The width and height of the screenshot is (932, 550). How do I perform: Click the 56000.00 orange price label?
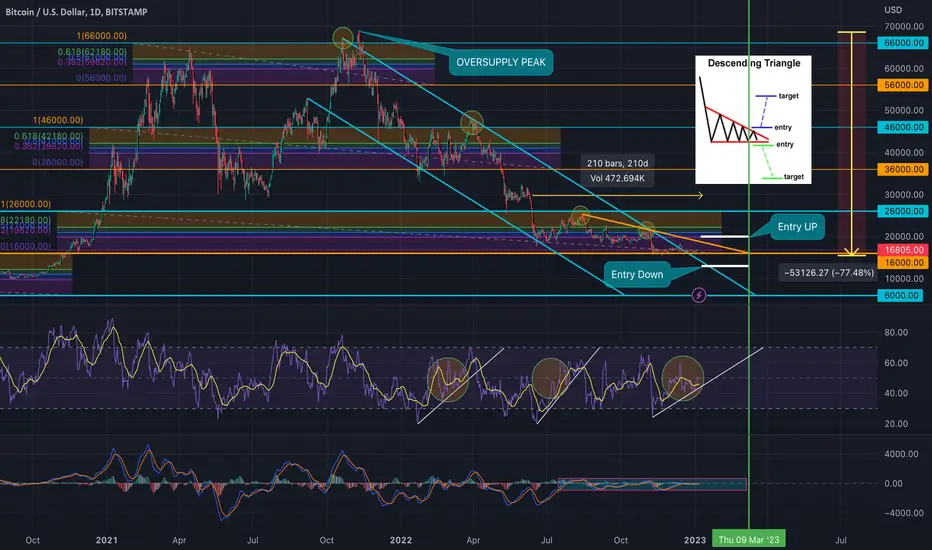pyautogui.click(x=903, y=85)
